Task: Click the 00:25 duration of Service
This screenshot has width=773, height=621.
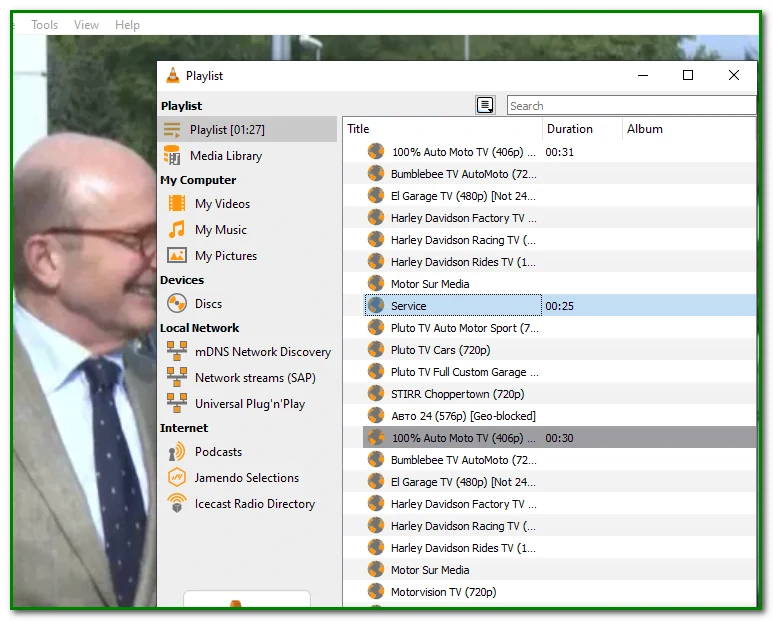Action: [x=560, y=306]
